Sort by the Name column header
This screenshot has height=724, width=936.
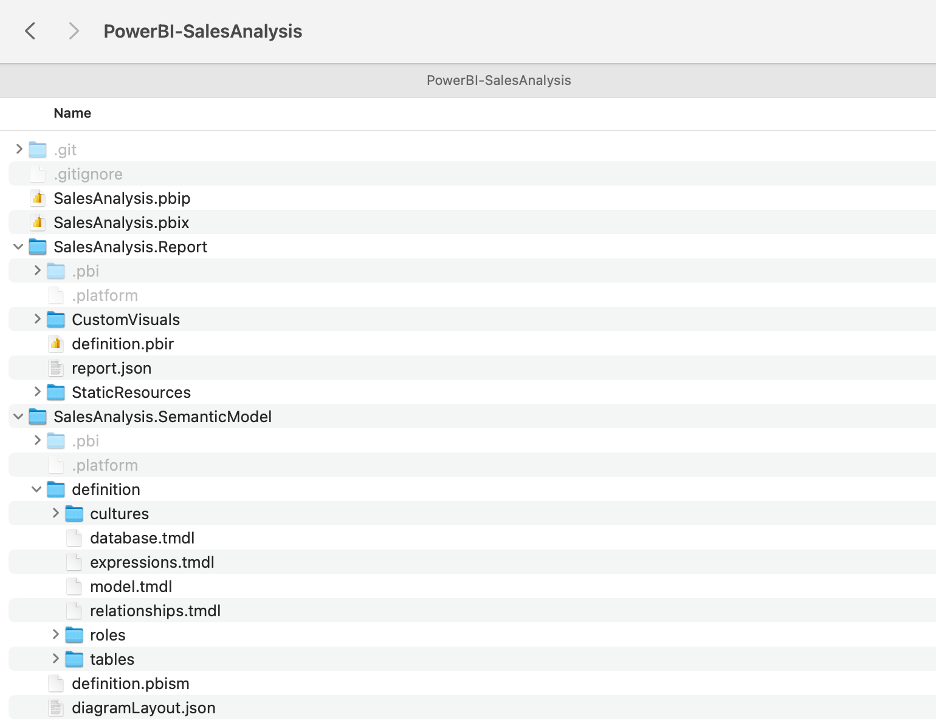(x=72, y=113)
